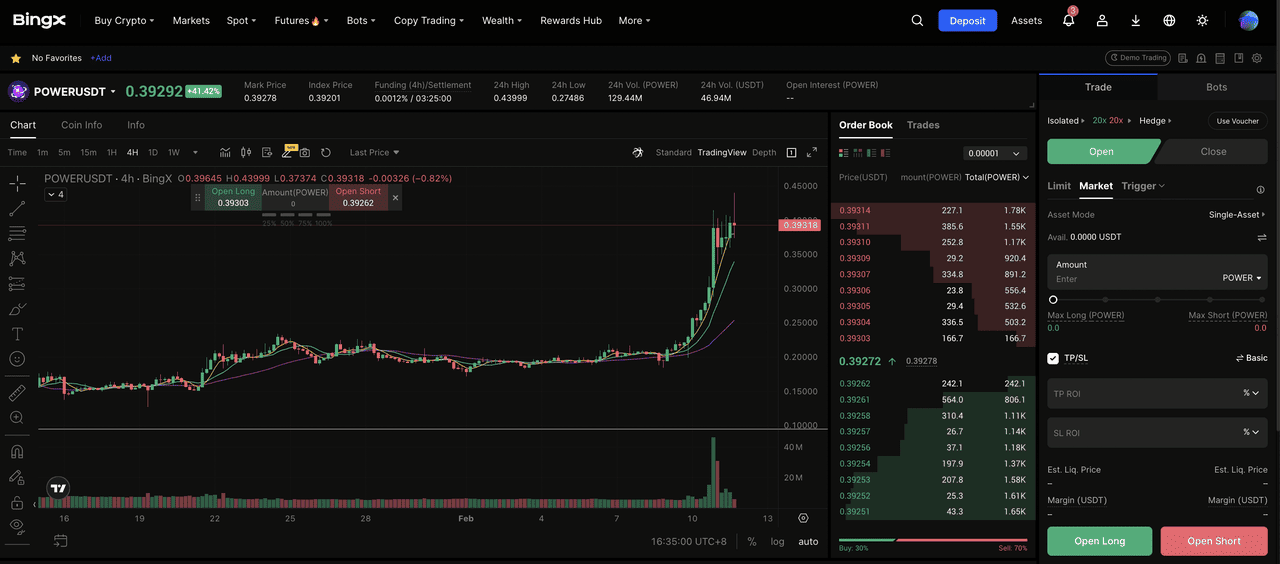The height and width of the screenshot is (564, 1280).
Task: Select the ruler measure tool
Action: pos(17,393)
